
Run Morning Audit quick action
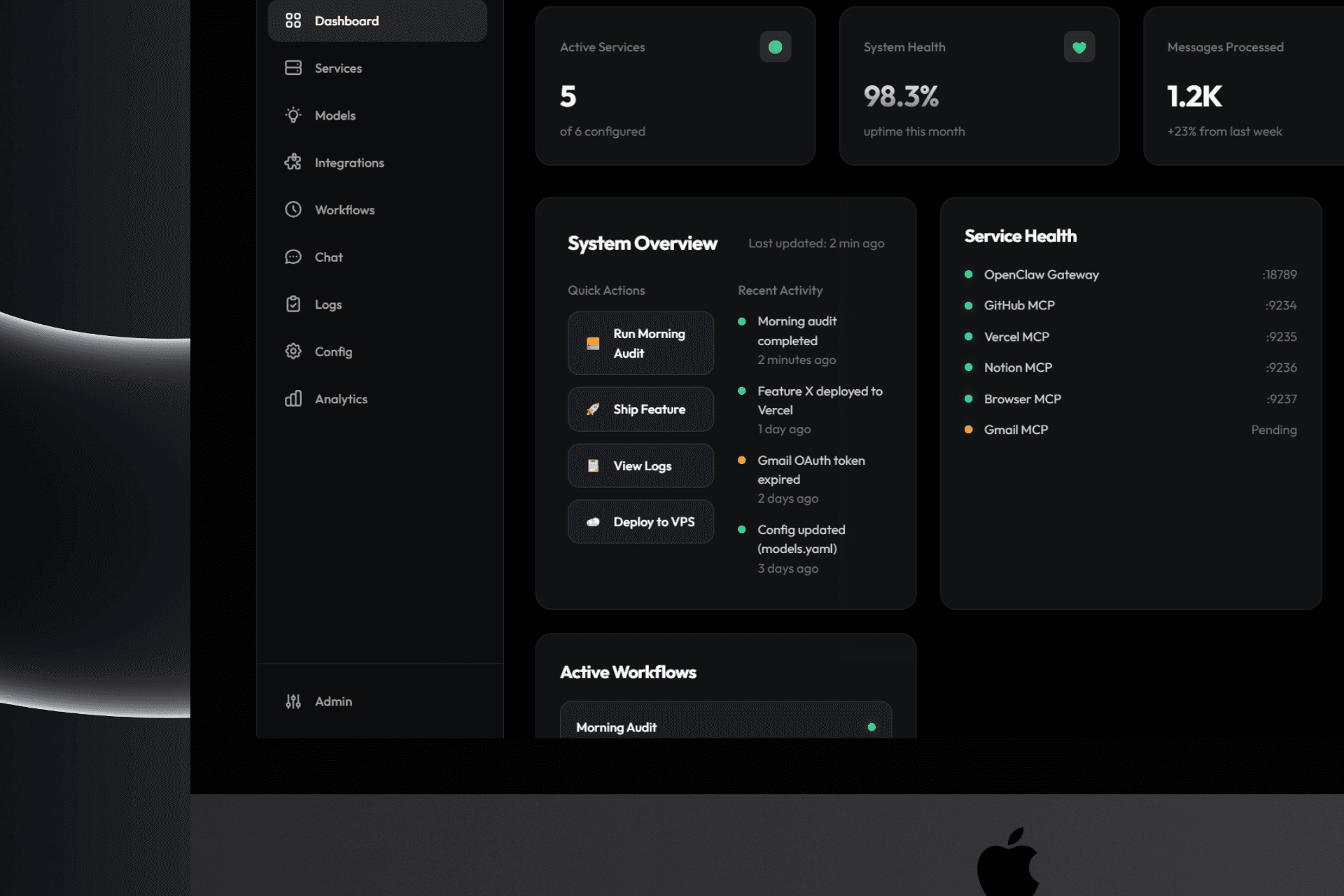point(640,343)
